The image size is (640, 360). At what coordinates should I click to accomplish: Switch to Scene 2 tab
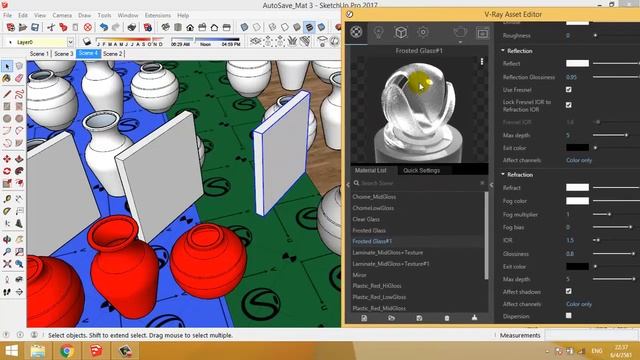[x=112, y=53]
